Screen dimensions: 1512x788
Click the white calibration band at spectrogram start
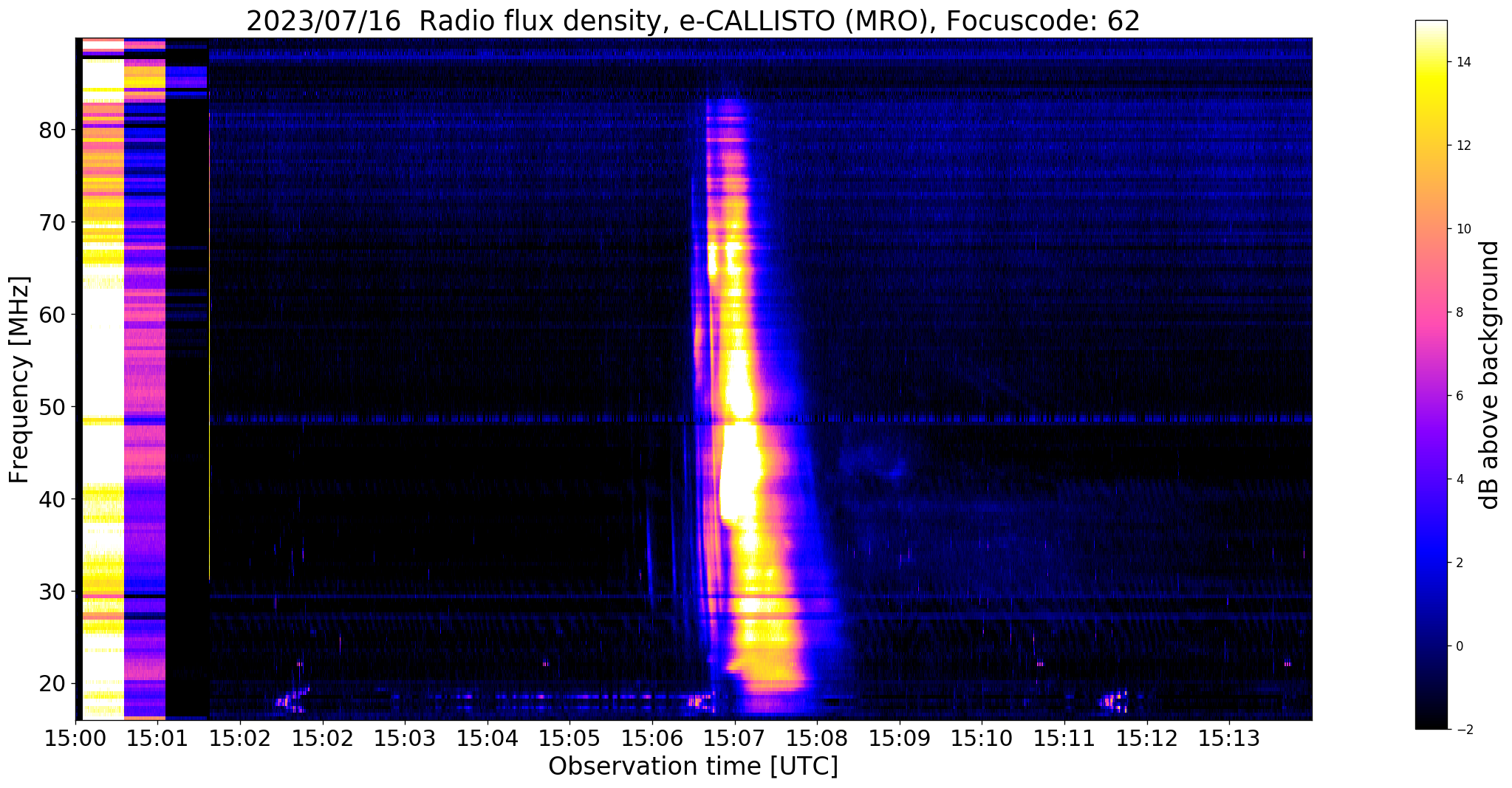103,379
